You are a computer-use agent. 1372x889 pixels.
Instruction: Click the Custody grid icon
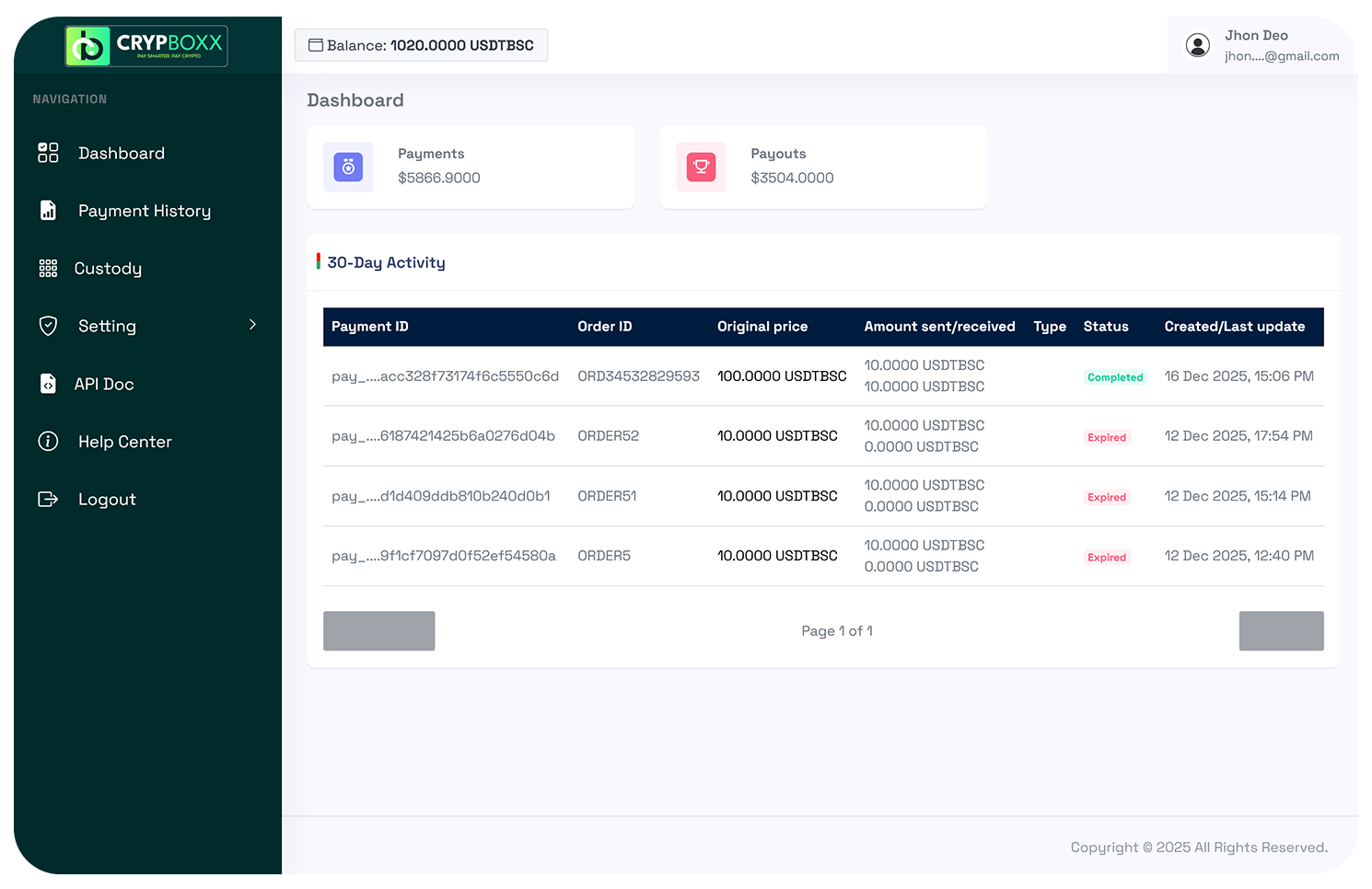click(48, 269)
